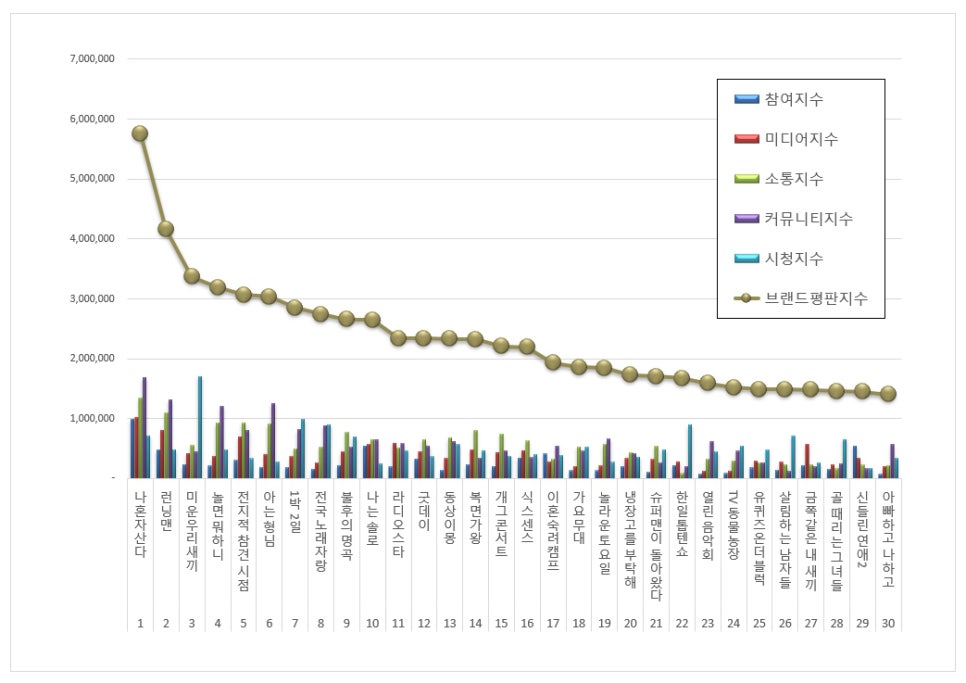Click the red 미디어지수 legend swatch
This screenshot has width=966, height=683.
click(746, 139)
